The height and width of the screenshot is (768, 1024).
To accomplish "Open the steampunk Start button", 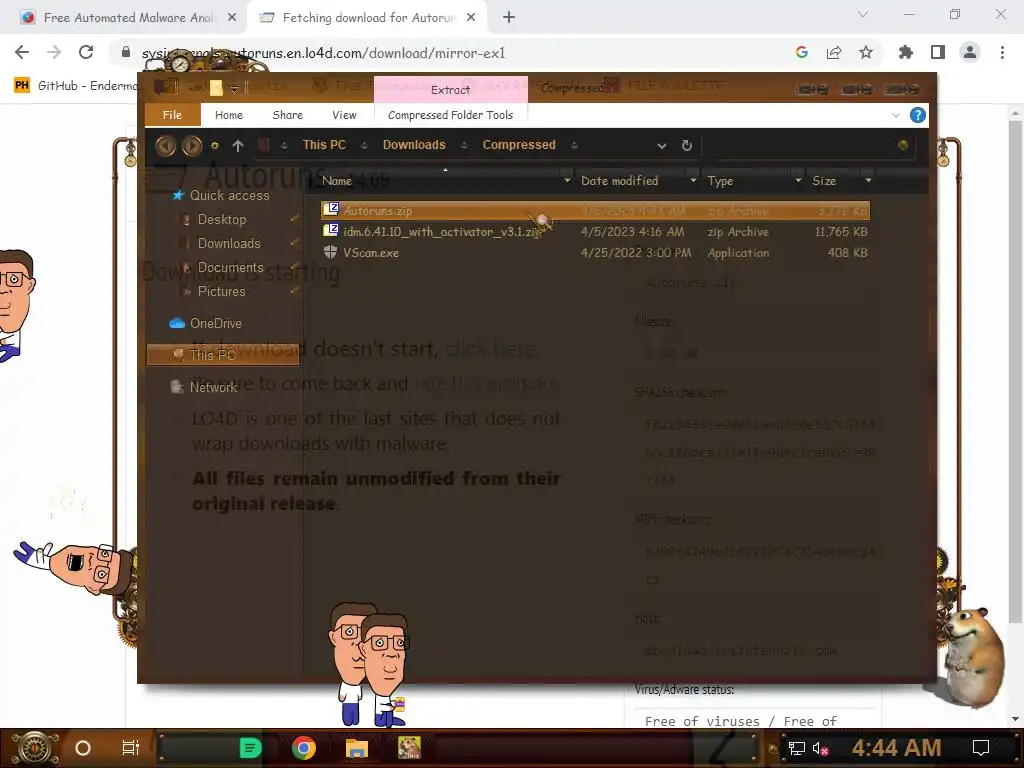I will (x=34, y=748).
